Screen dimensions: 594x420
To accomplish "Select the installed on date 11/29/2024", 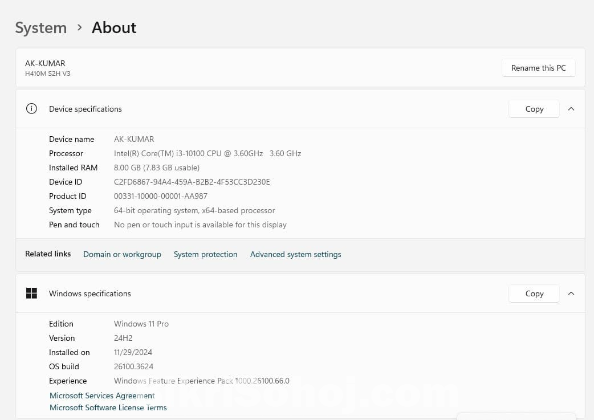I will 133,352.
